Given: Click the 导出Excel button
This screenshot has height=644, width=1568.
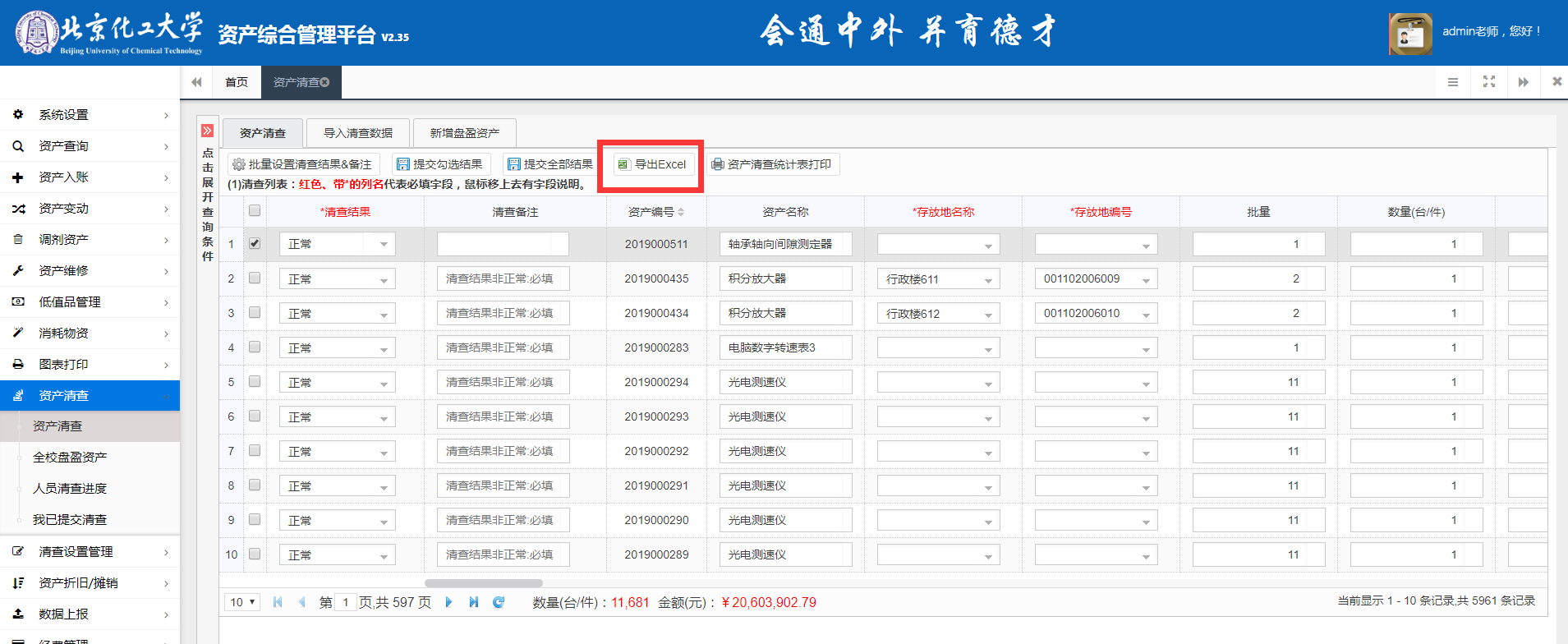Looking at the screenshot, I should click(x=652, y=164).
